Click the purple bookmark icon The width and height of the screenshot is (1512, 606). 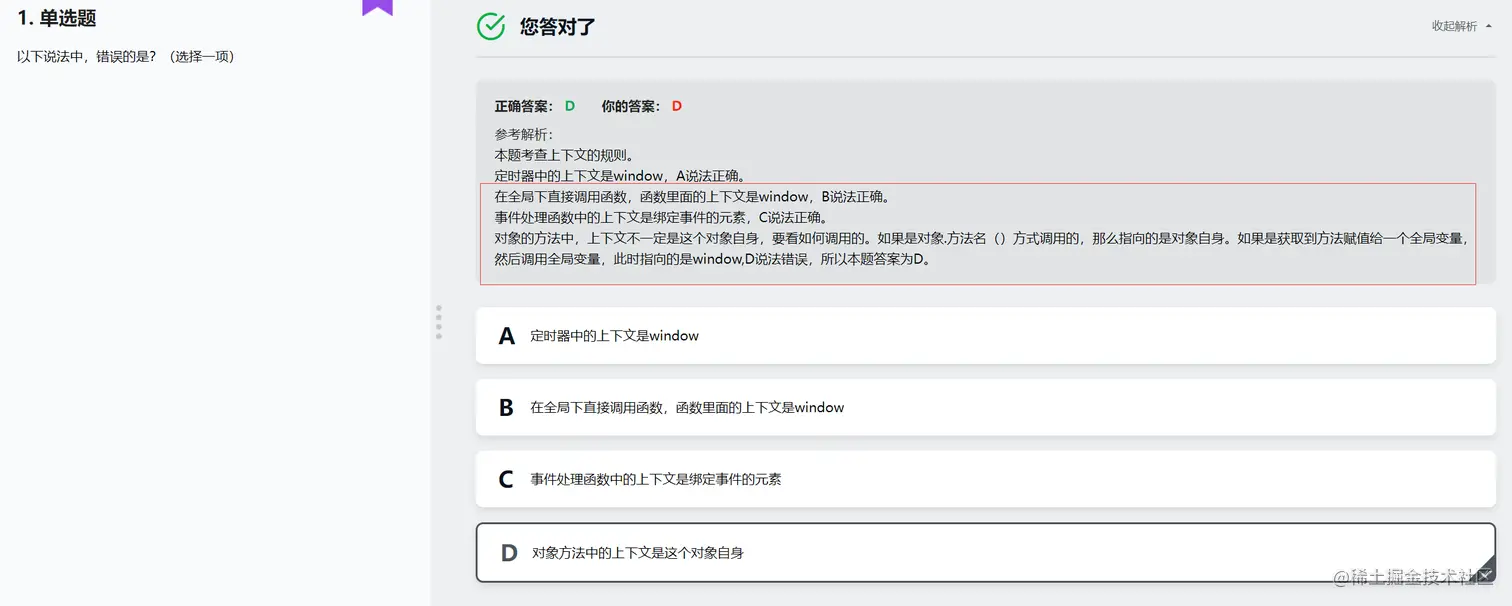point(377,7)
